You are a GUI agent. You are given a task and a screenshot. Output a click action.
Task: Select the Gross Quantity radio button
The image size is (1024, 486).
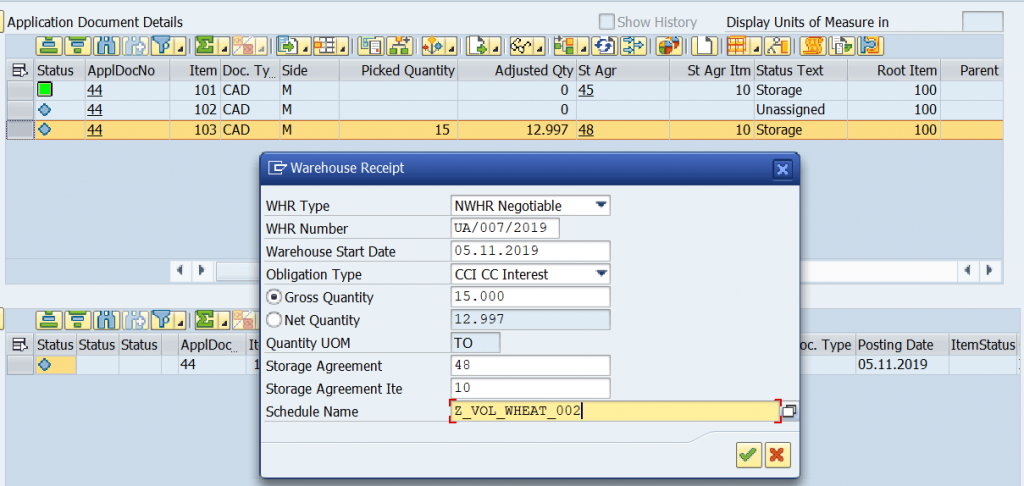(274, 297)
